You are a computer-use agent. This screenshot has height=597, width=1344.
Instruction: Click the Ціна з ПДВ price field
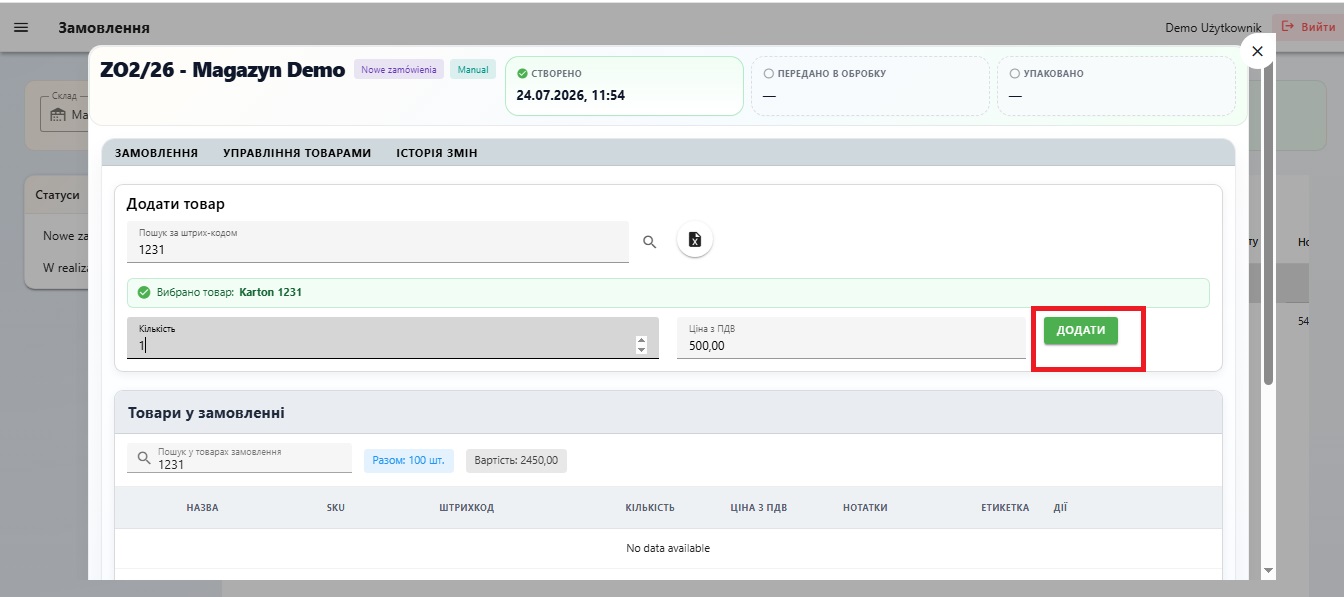pyautogui.click(x=851, y=338)
